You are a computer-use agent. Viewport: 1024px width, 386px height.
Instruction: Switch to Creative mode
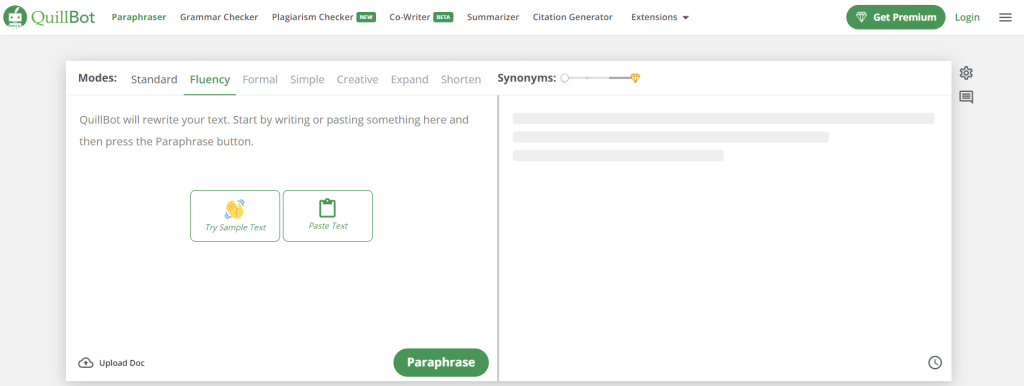click(x=357, y=80)
